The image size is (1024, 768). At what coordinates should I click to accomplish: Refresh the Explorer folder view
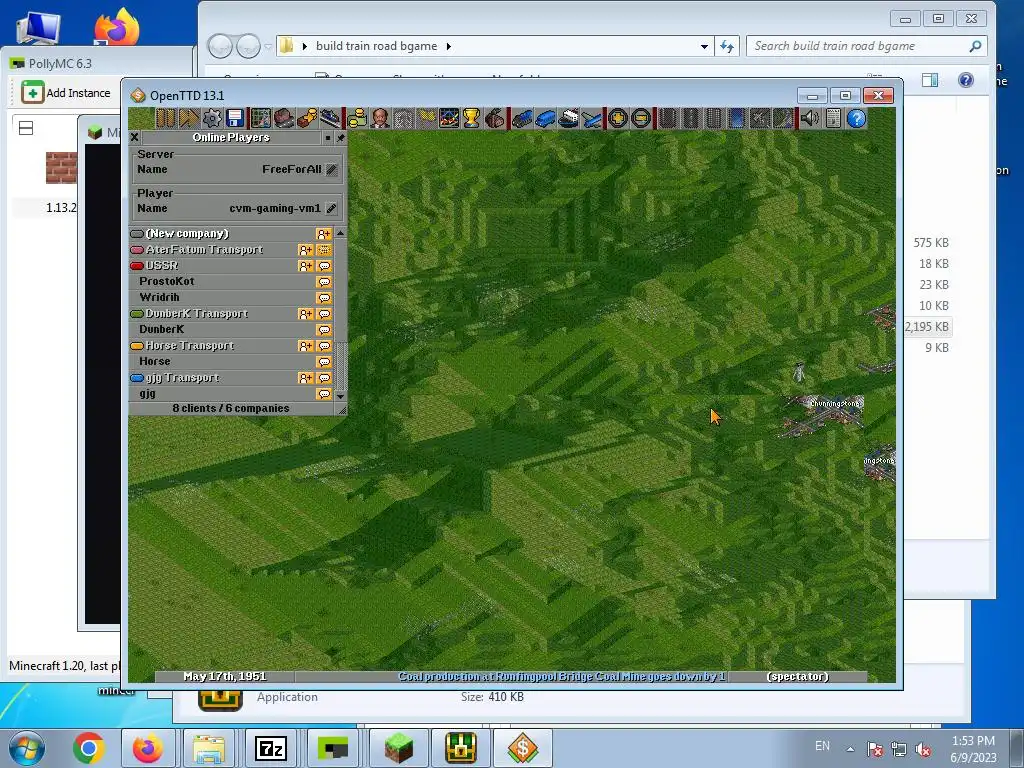point(727,46)
